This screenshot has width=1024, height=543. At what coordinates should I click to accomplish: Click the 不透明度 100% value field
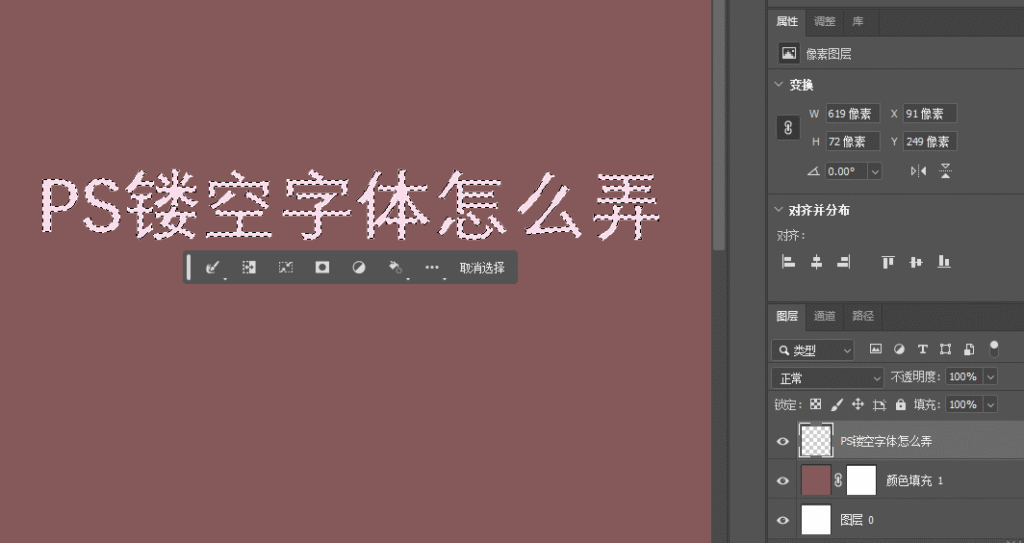(x=964, y=377)
